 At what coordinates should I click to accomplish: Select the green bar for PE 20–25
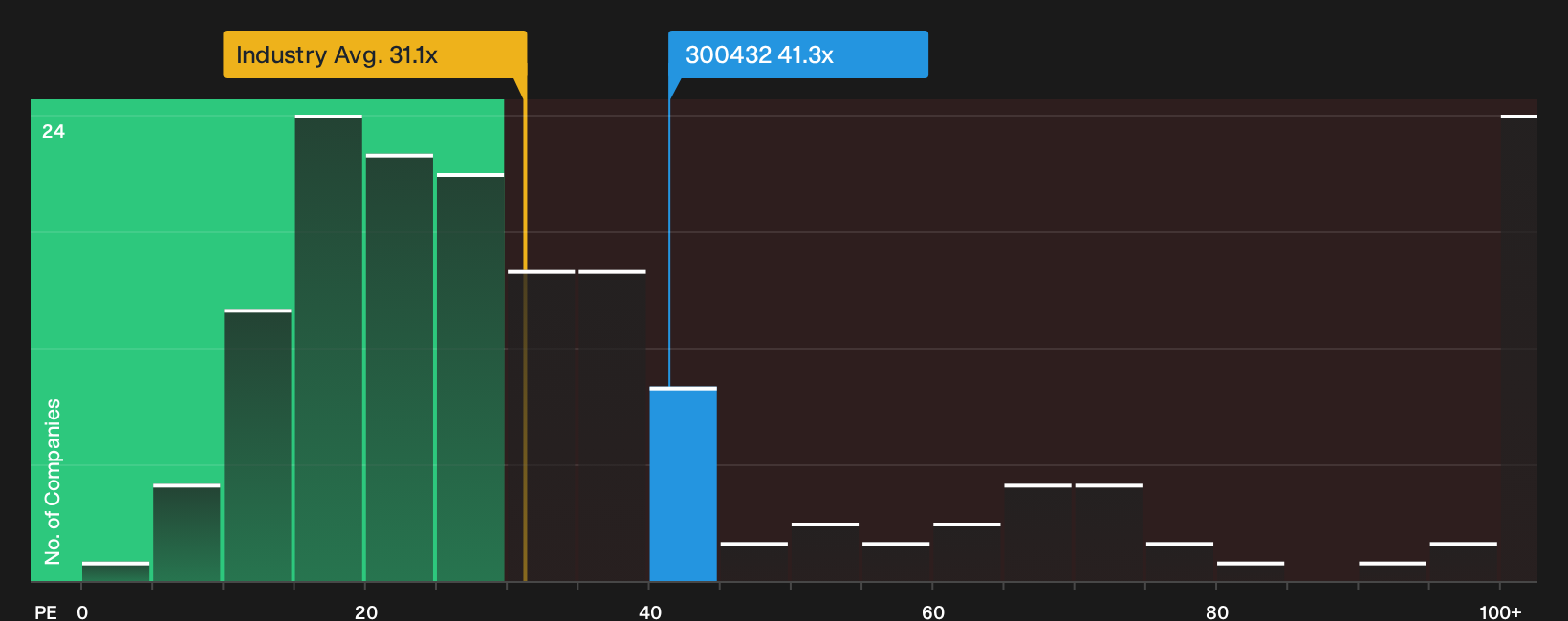click(x=400, y=368)
